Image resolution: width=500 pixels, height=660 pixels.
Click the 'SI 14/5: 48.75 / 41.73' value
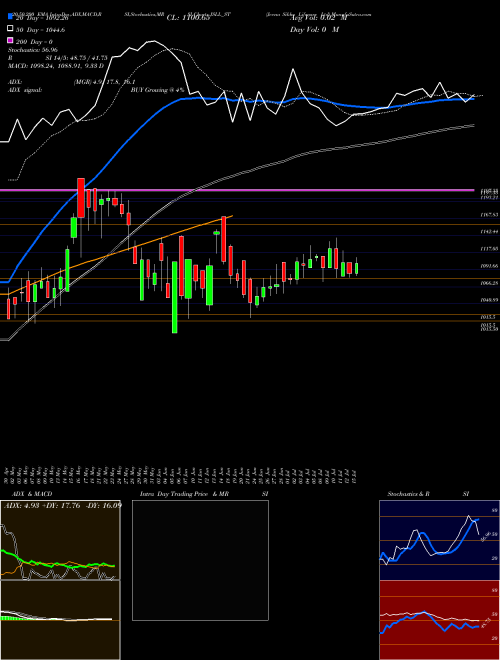tap(76, 58)
